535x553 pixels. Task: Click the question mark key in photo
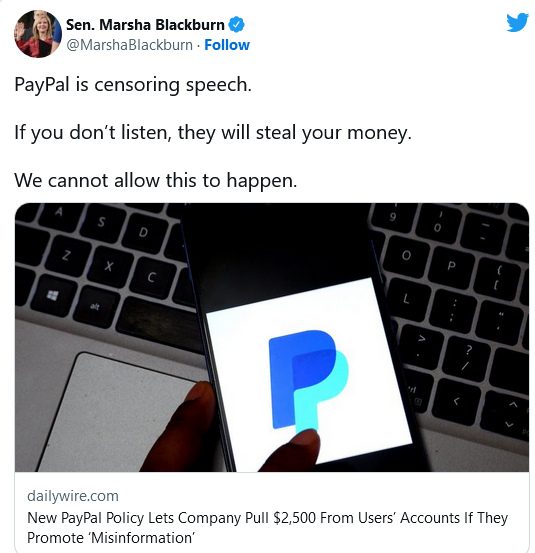[467, 357]
